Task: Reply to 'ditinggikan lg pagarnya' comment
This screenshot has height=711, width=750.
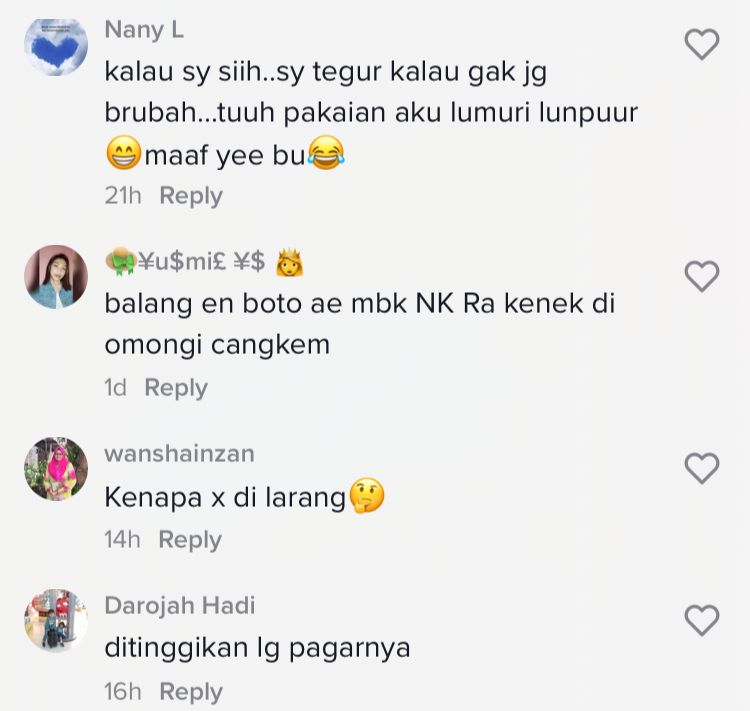Action: point(191,692)
